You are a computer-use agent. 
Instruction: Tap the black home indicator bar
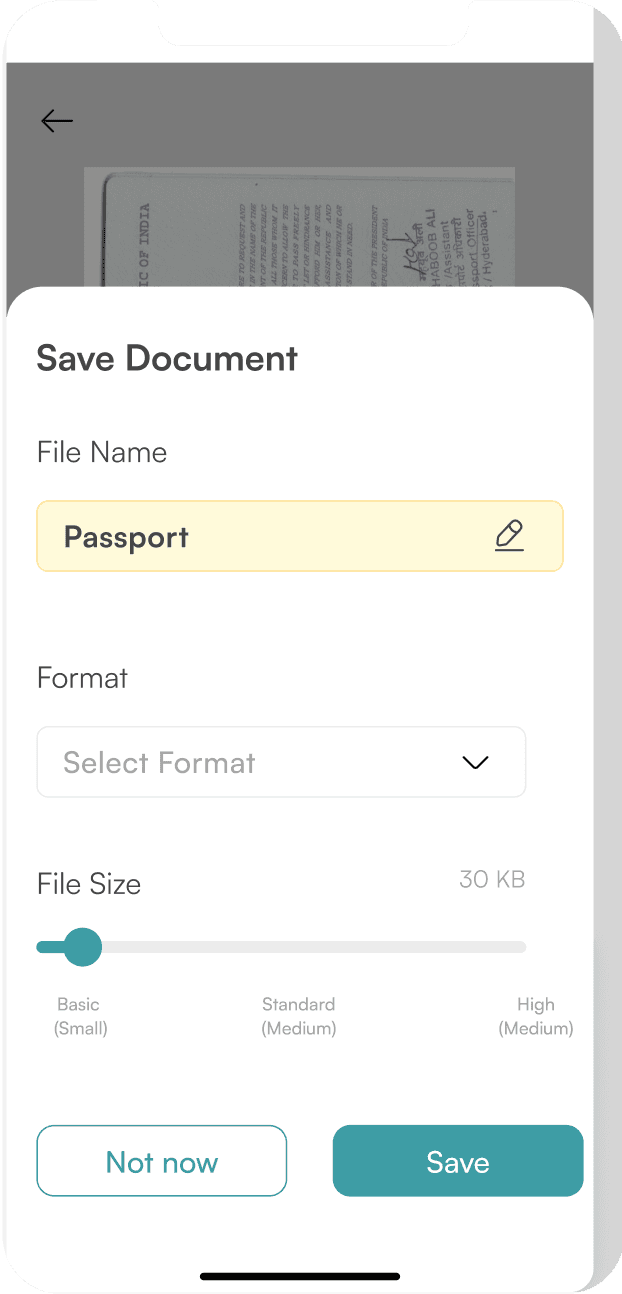pyautogui.click(x=300, y=1276)
